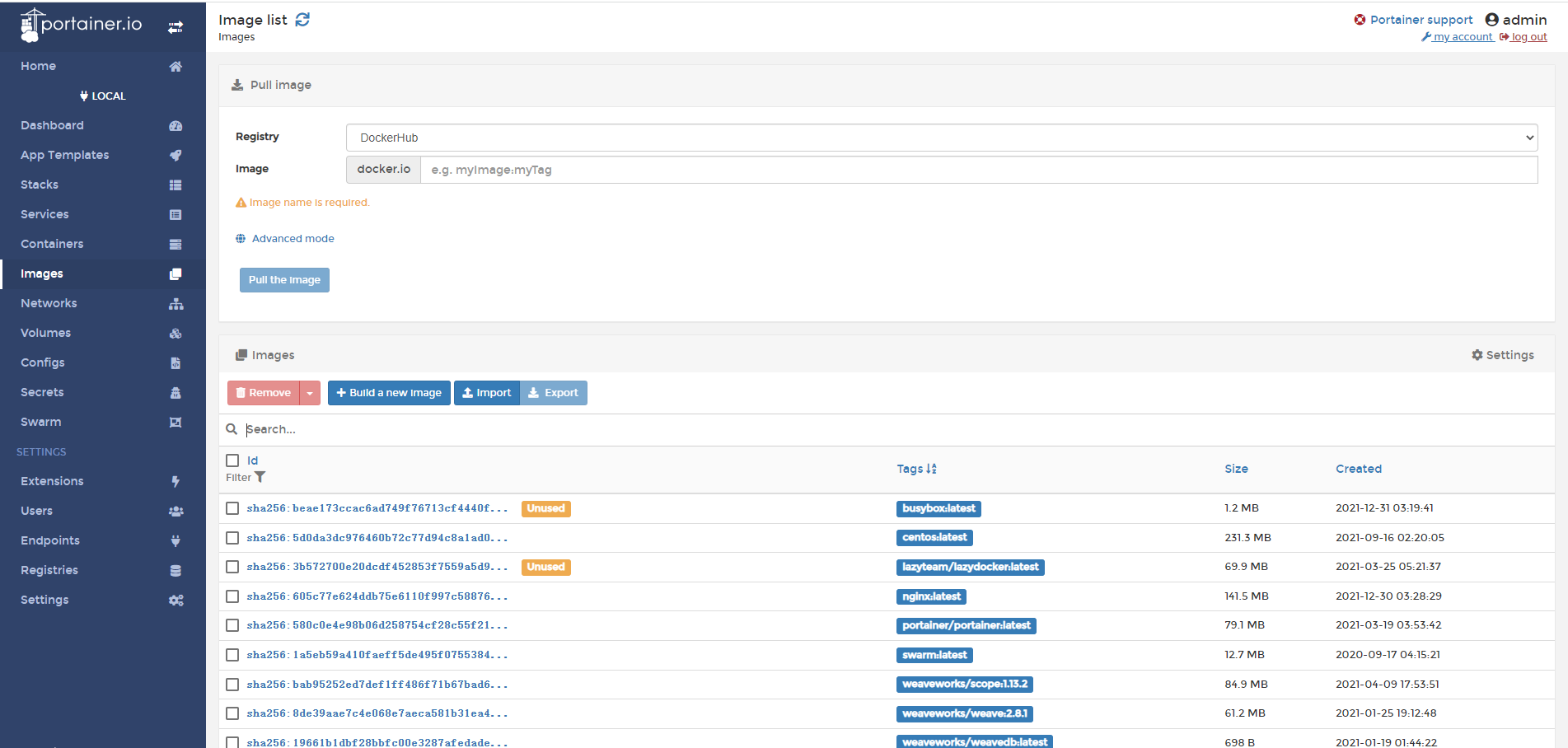Screen dimensions: 1568x748
Task: Open the Advanced mode link
Action: tap(293, 239)
